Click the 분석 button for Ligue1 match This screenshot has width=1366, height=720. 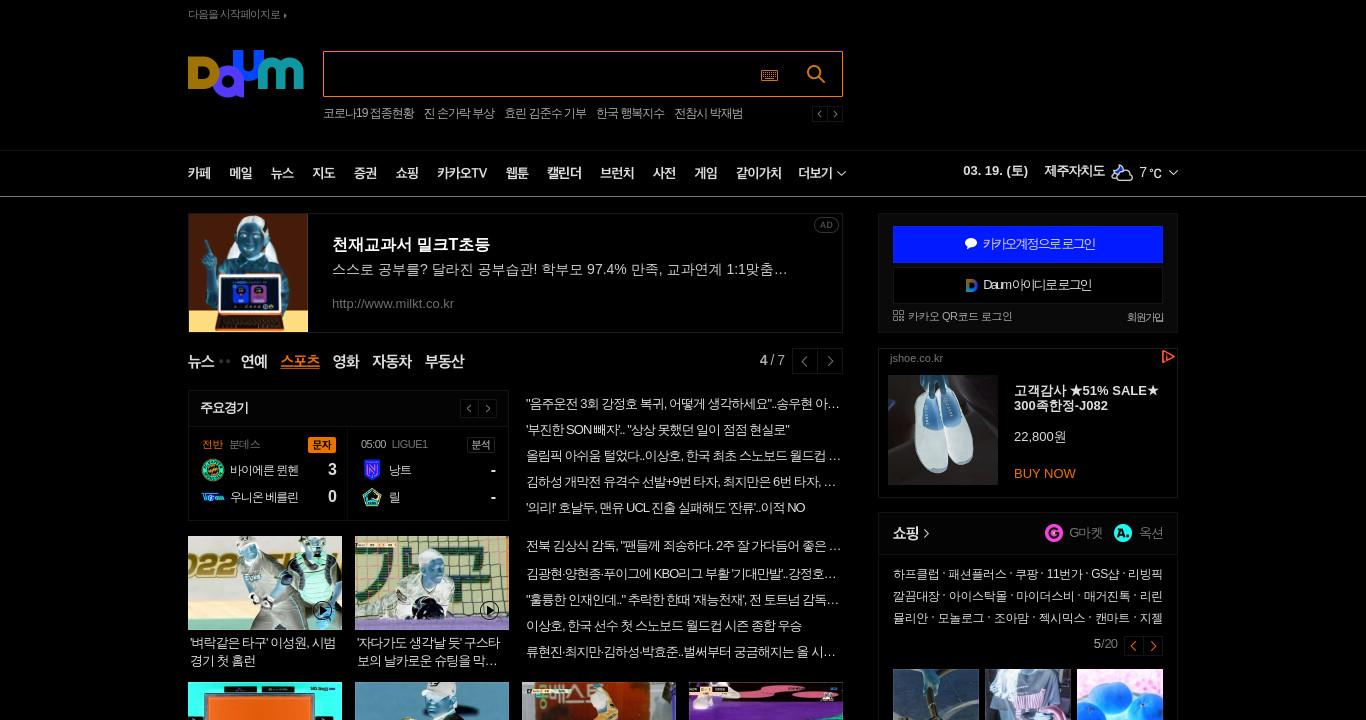pyautogui.click(x=481, y=445)
